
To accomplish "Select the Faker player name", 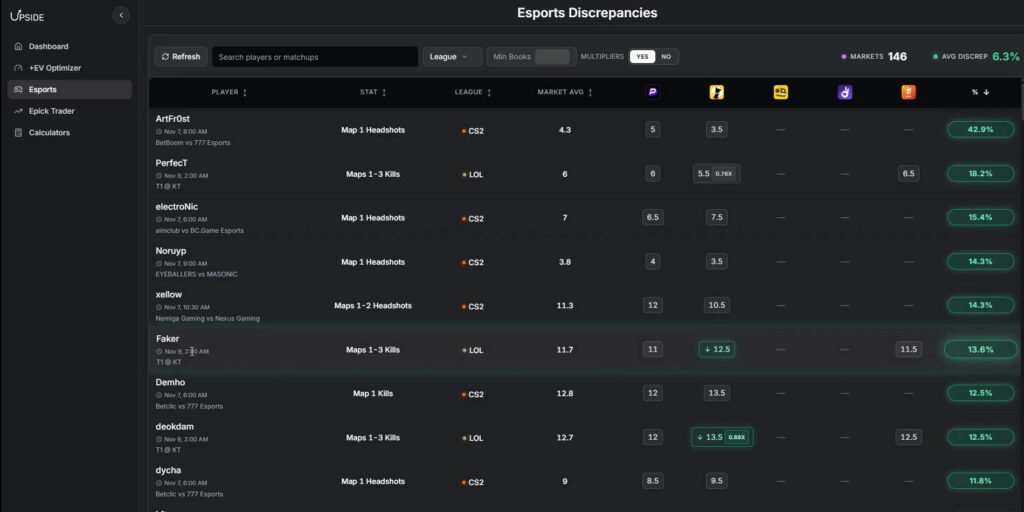I will click(167, 338).
